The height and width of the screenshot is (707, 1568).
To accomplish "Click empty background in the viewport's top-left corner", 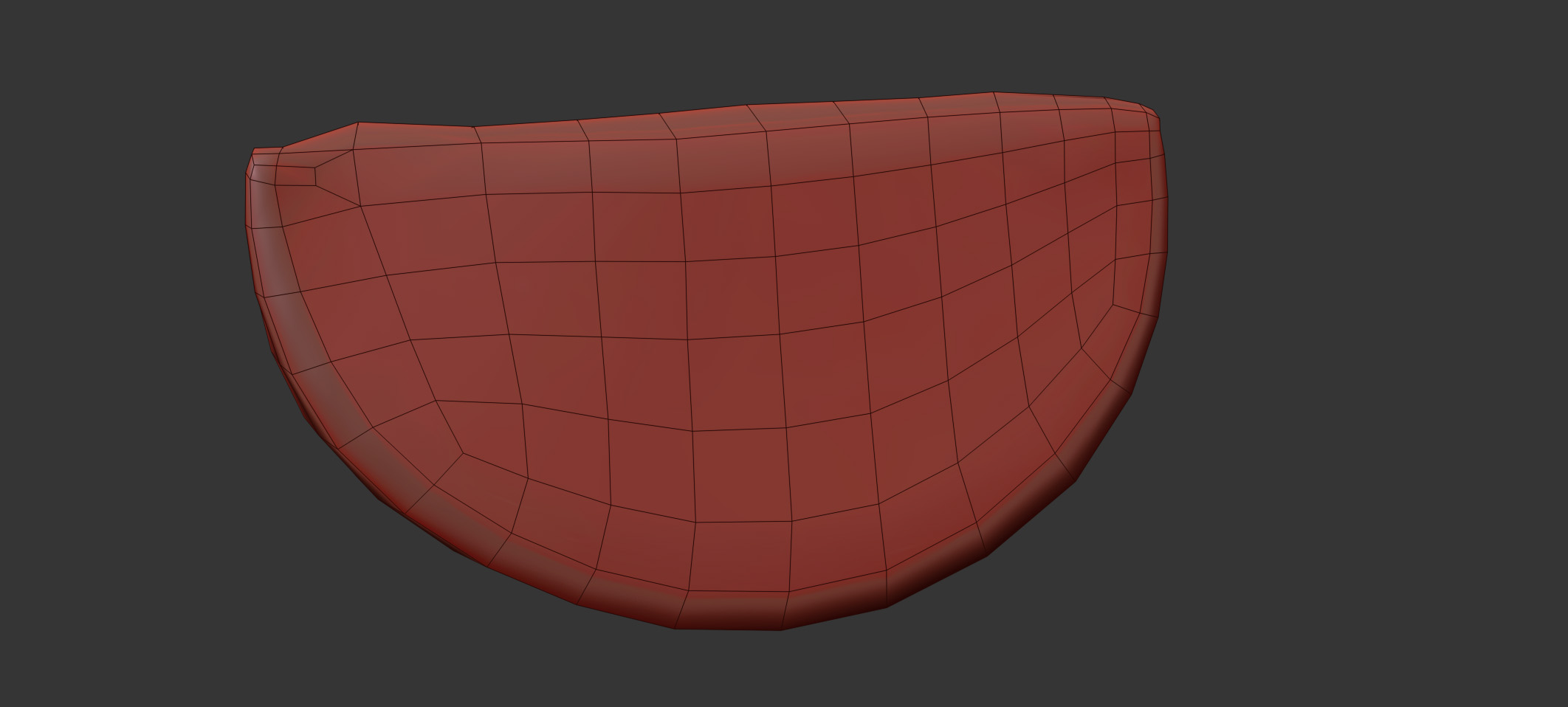I will [44, 37].
